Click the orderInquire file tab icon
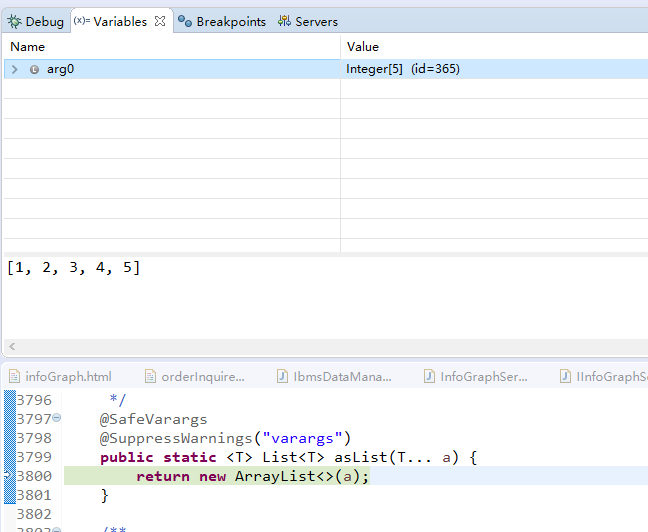The image size is (648, 532). pos(151,377)
